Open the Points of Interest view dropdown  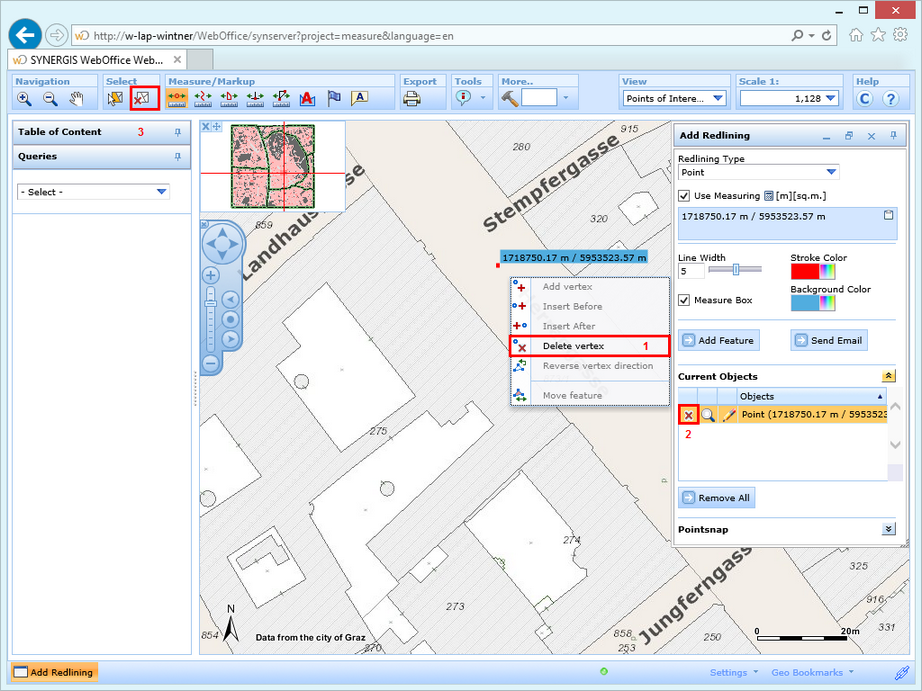(x=718, y=98)
